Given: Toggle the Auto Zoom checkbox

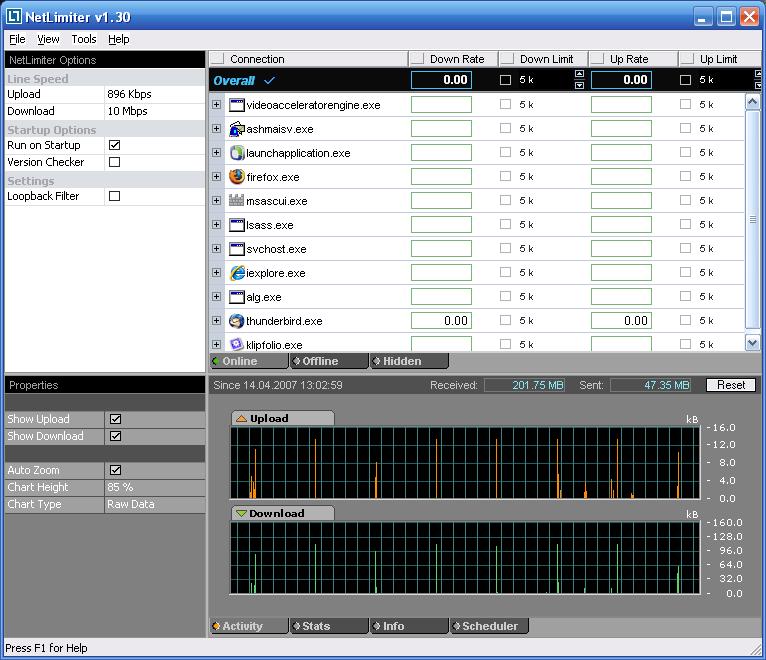Looking at the screenshot, I should point(116,470).
